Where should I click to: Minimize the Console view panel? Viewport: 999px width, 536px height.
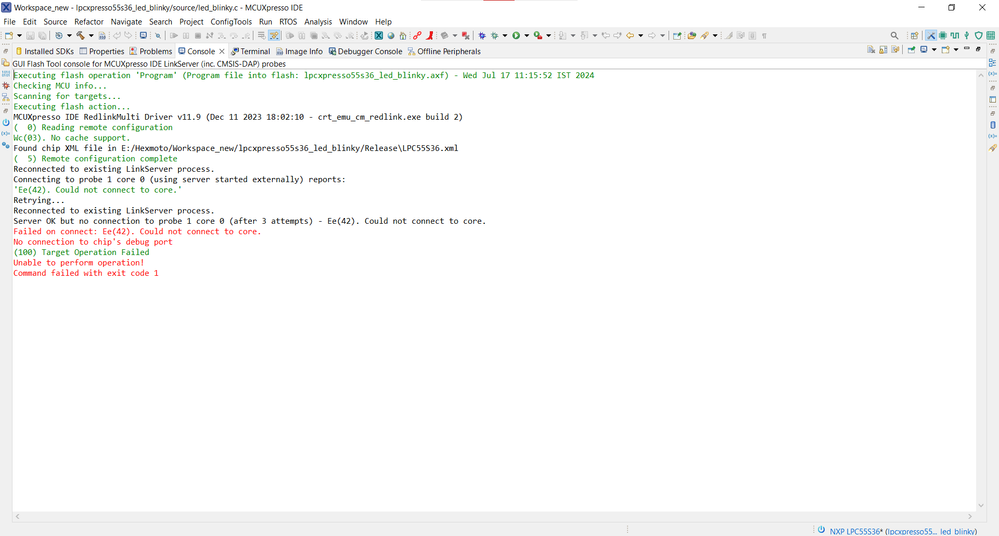[x=967, y=49]
